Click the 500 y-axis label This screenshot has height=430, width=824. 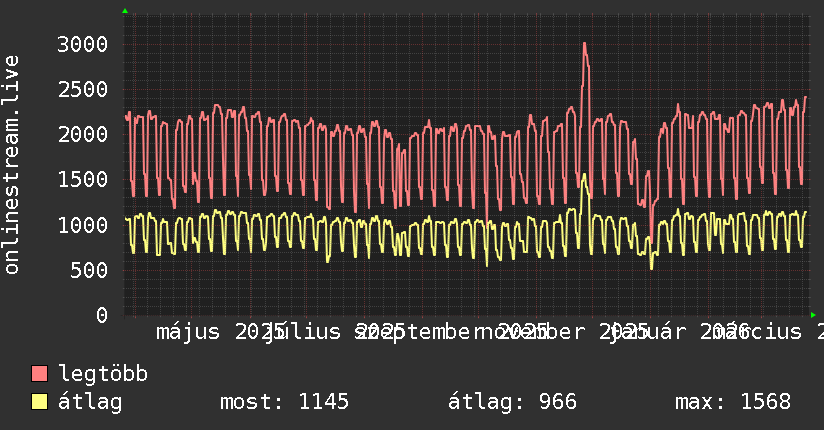pos(89,270)
